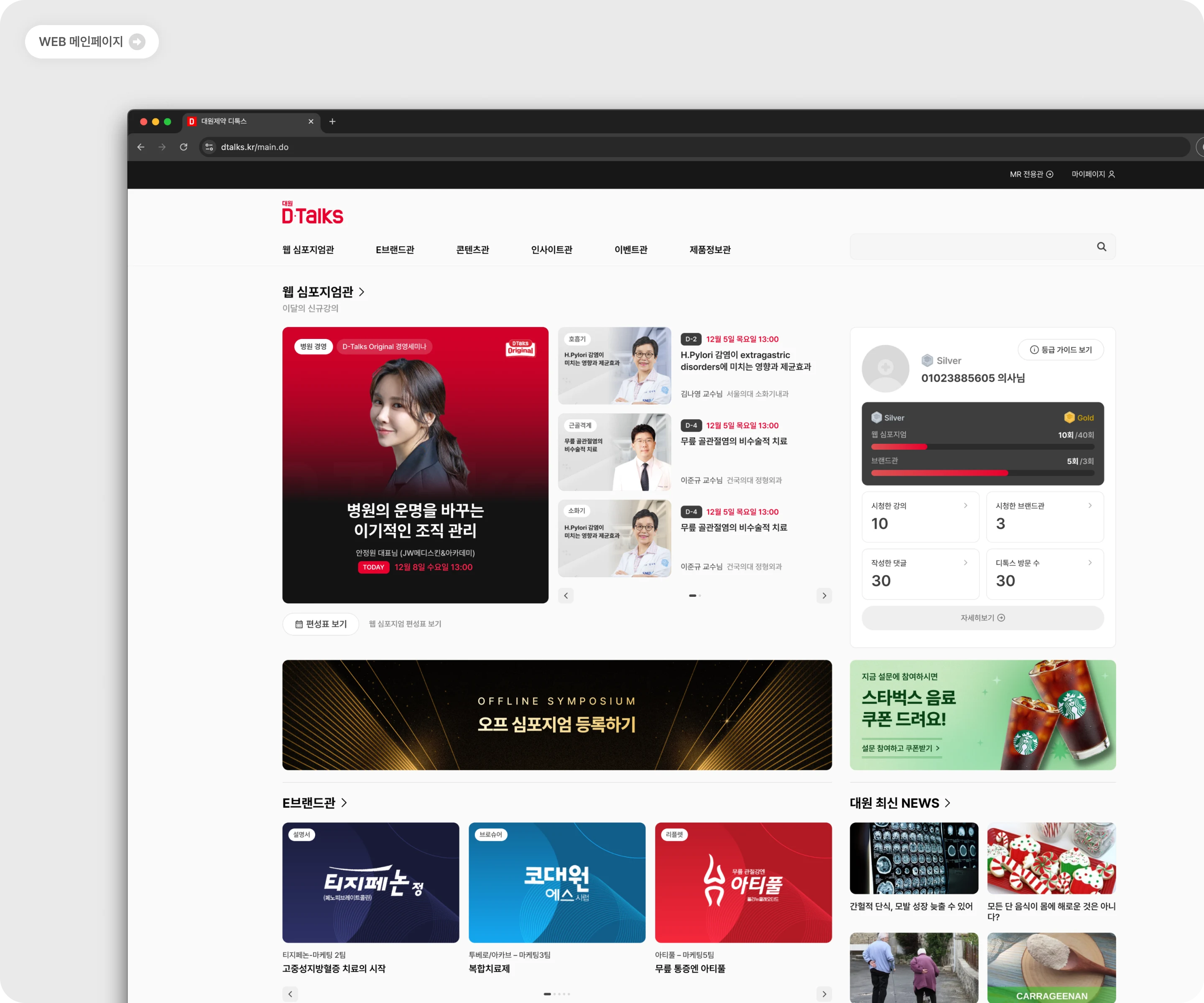This screenshot has width=1204, height=1003.
Task: Click the D·Talks logo
Action: click(312, 213)
